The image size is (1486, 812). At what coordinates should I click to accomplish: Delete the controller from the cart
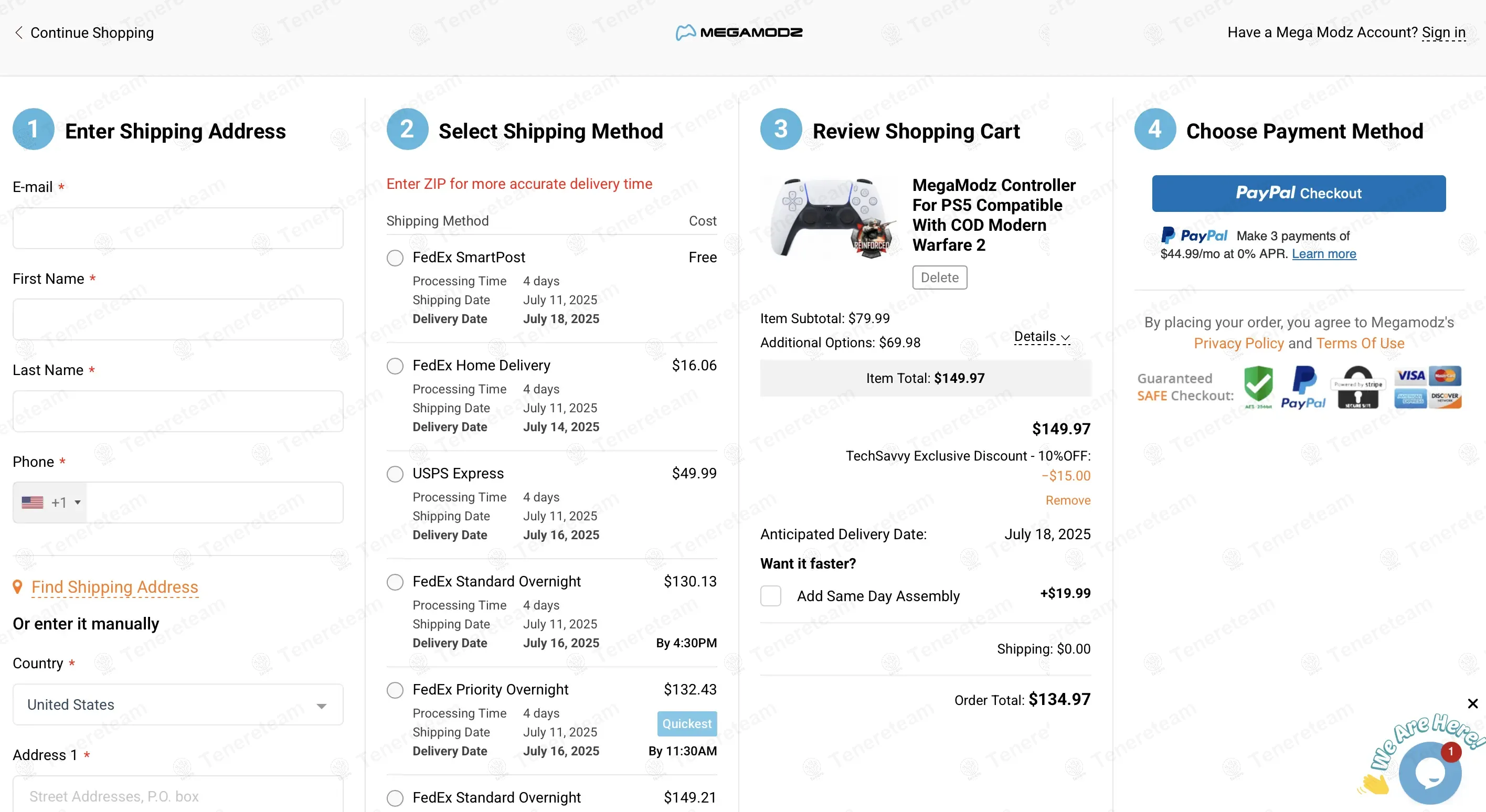click(939, 277)
